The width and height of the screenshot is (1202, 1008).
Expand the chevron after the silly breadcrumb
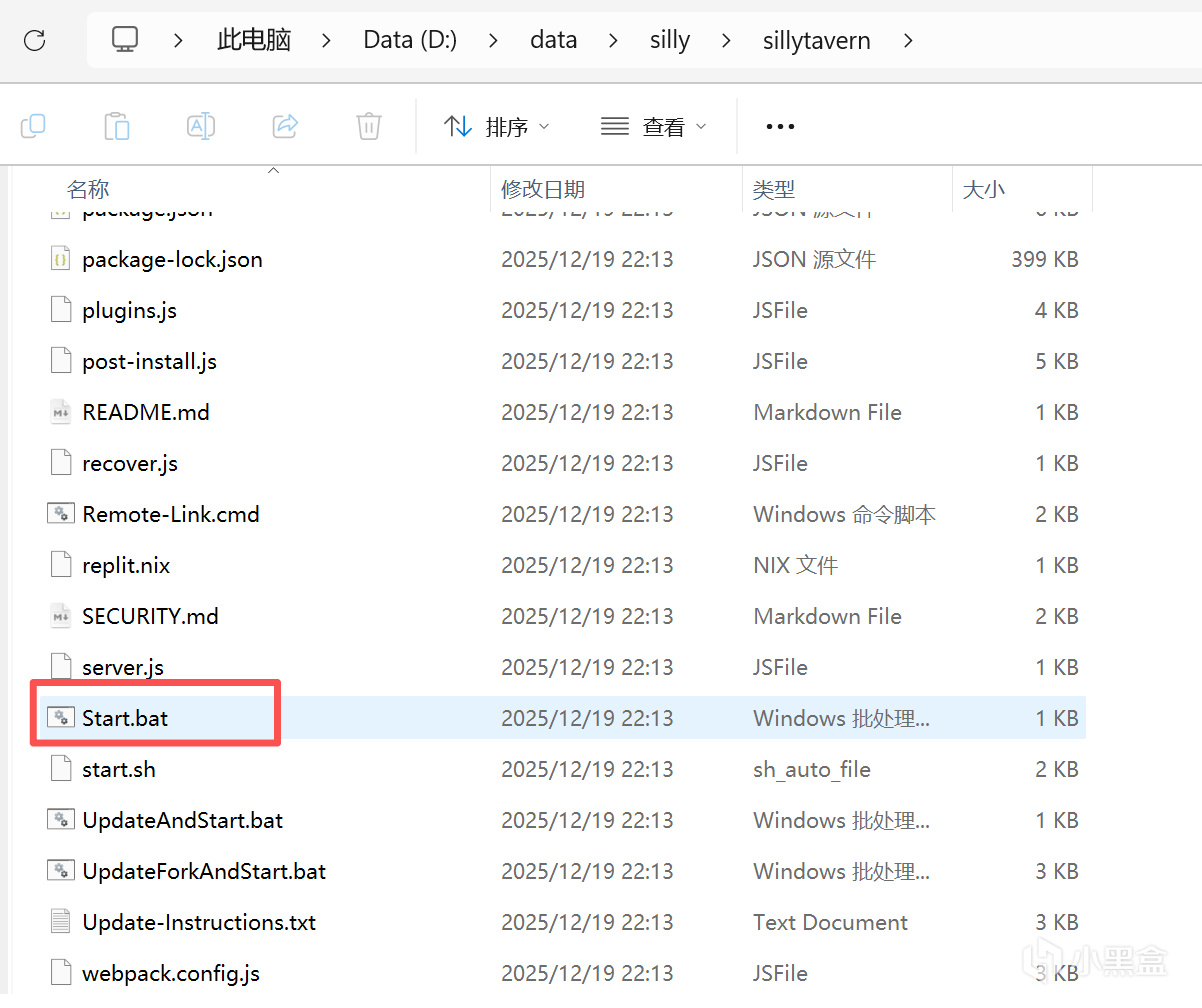(726, 40)
